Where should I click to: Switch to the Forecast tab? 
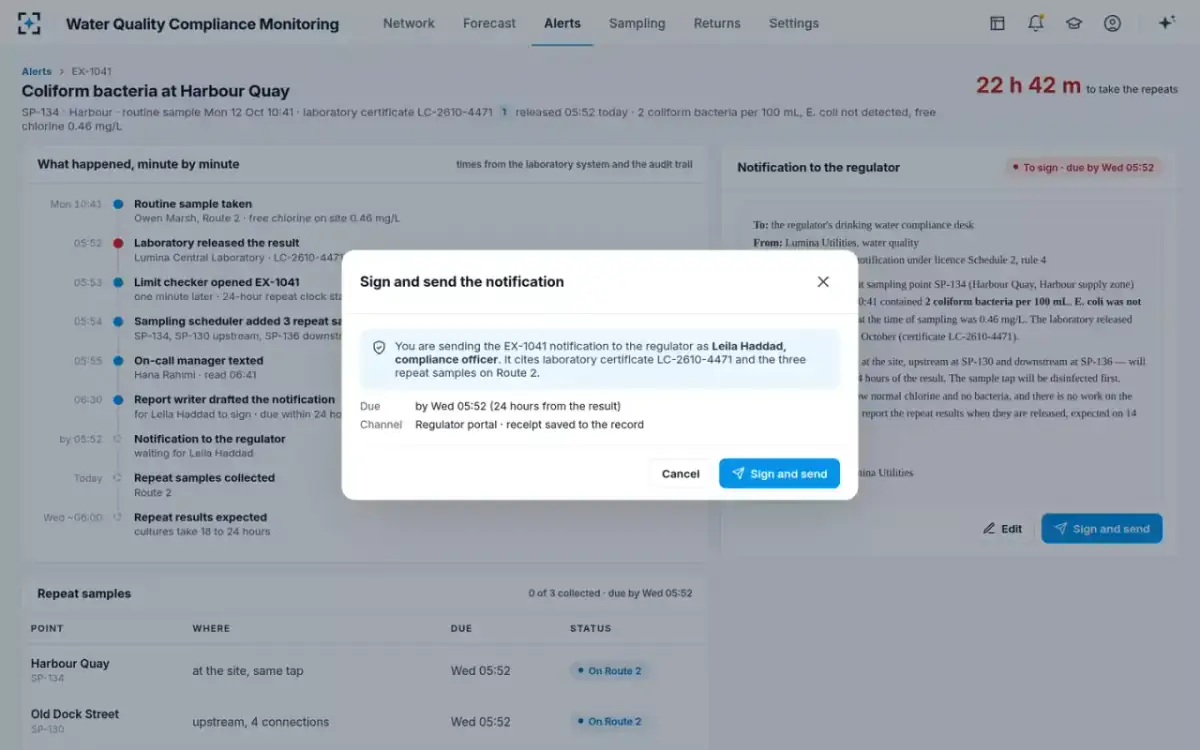489,23
